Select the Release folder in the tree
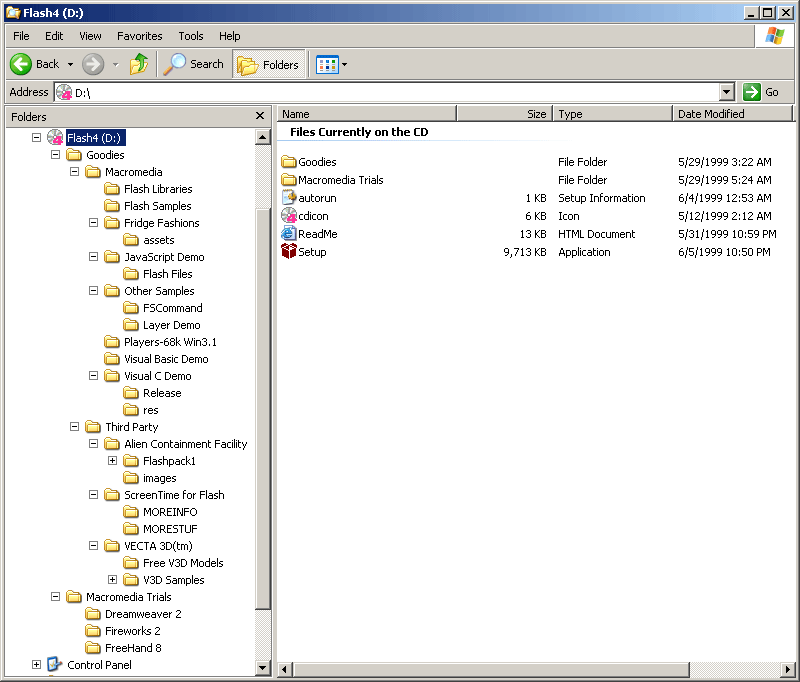The image size is (800, 682). 153,393
